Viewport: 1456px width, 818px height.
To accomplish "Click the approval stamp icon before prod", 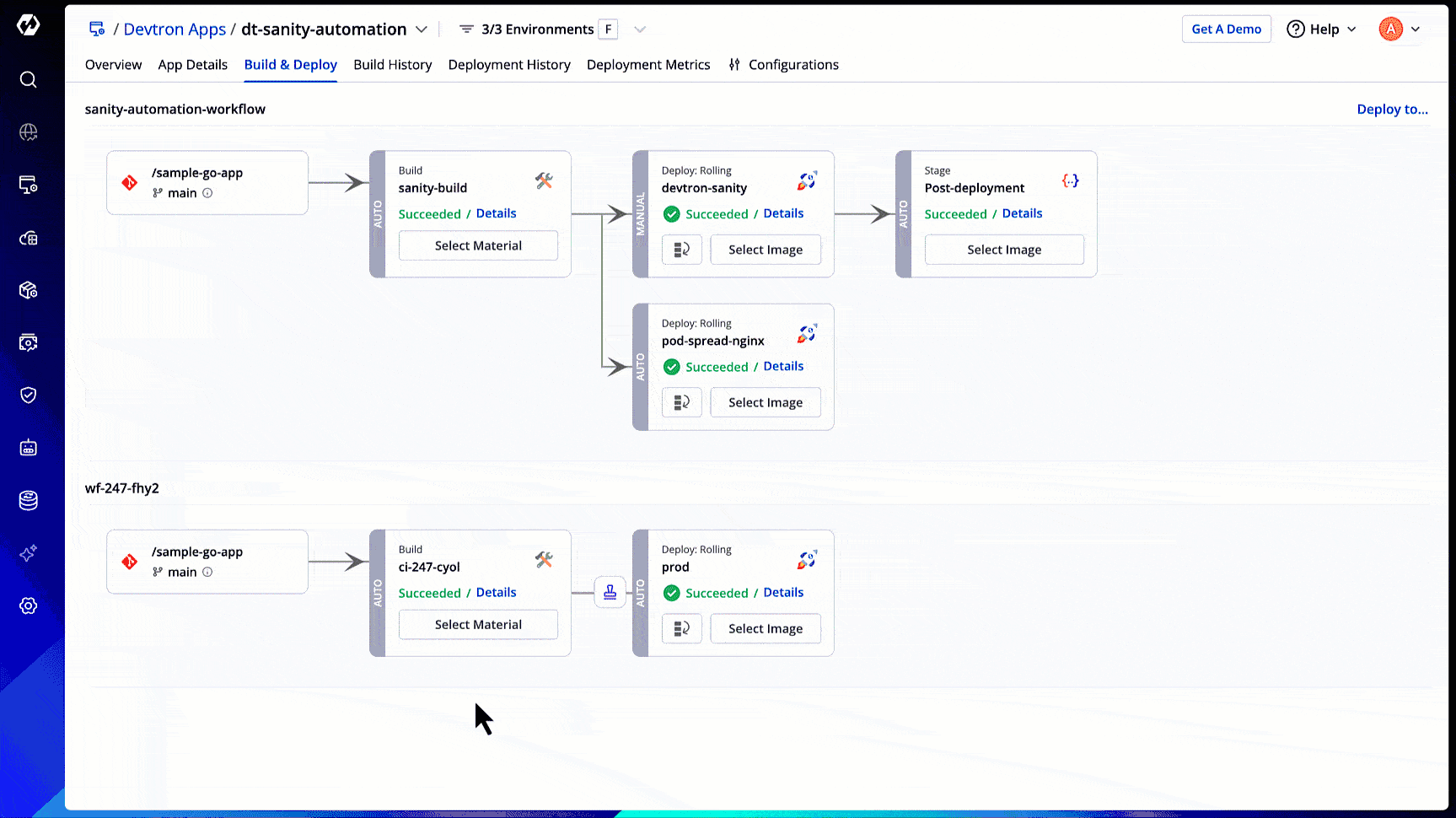I will (x=610, y=593).
